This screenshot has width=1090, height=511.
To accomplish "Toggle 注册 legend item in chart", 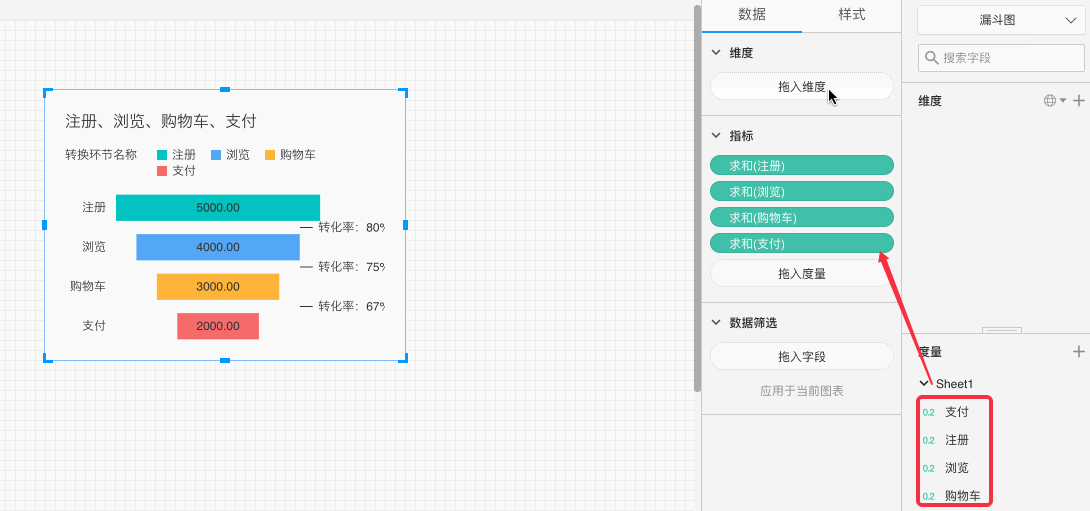I will (177, 155).
